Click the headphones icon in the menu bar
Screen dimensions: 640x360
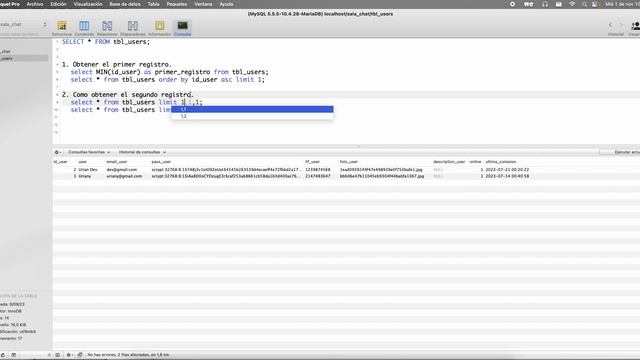point(545,4)
